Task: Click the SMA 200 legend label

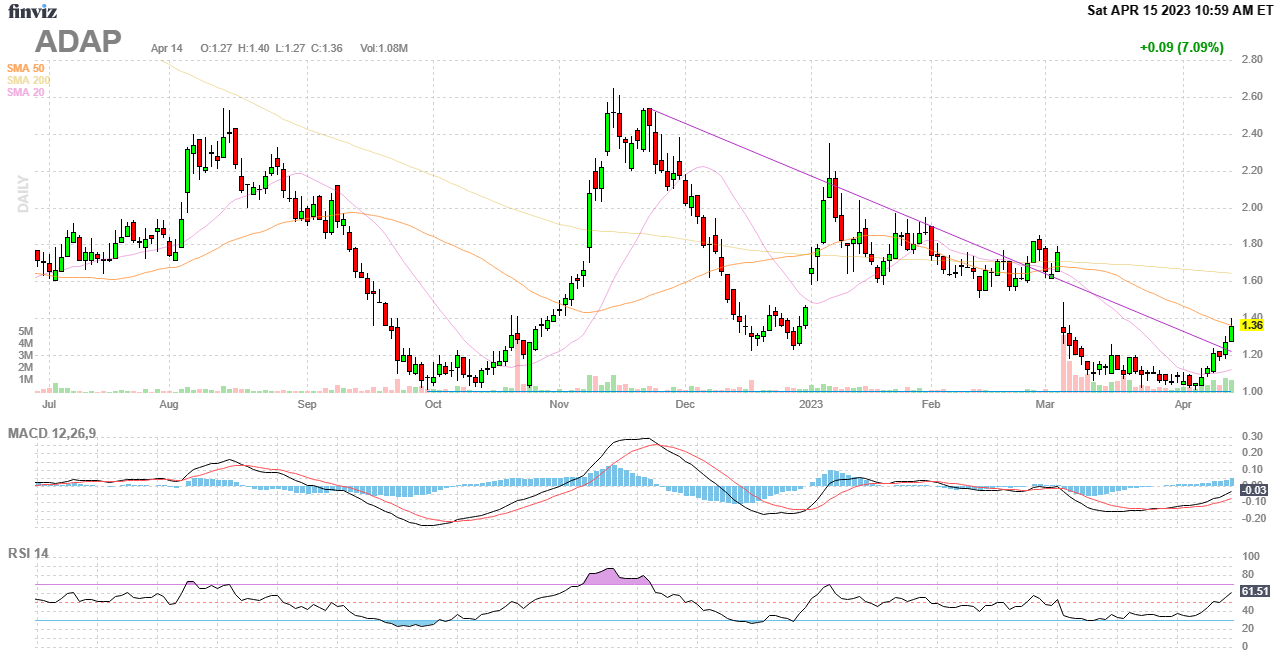Action: [28, 80]
